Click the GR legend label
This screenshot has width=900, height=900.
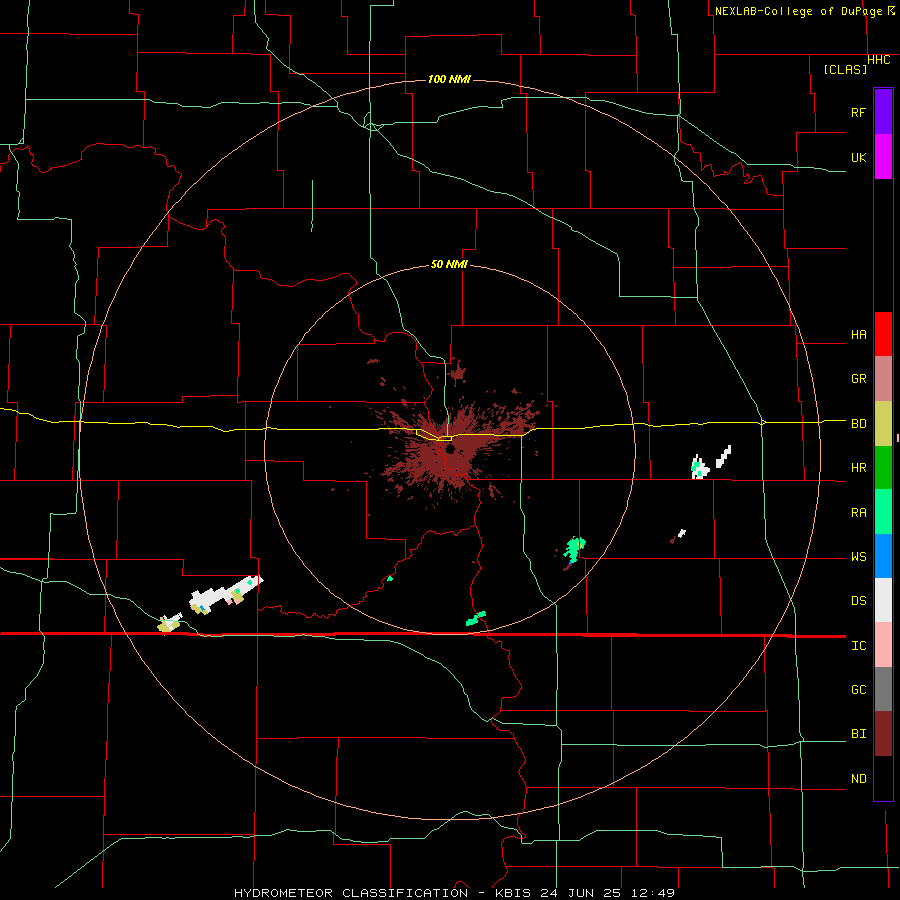coord(858,379)
